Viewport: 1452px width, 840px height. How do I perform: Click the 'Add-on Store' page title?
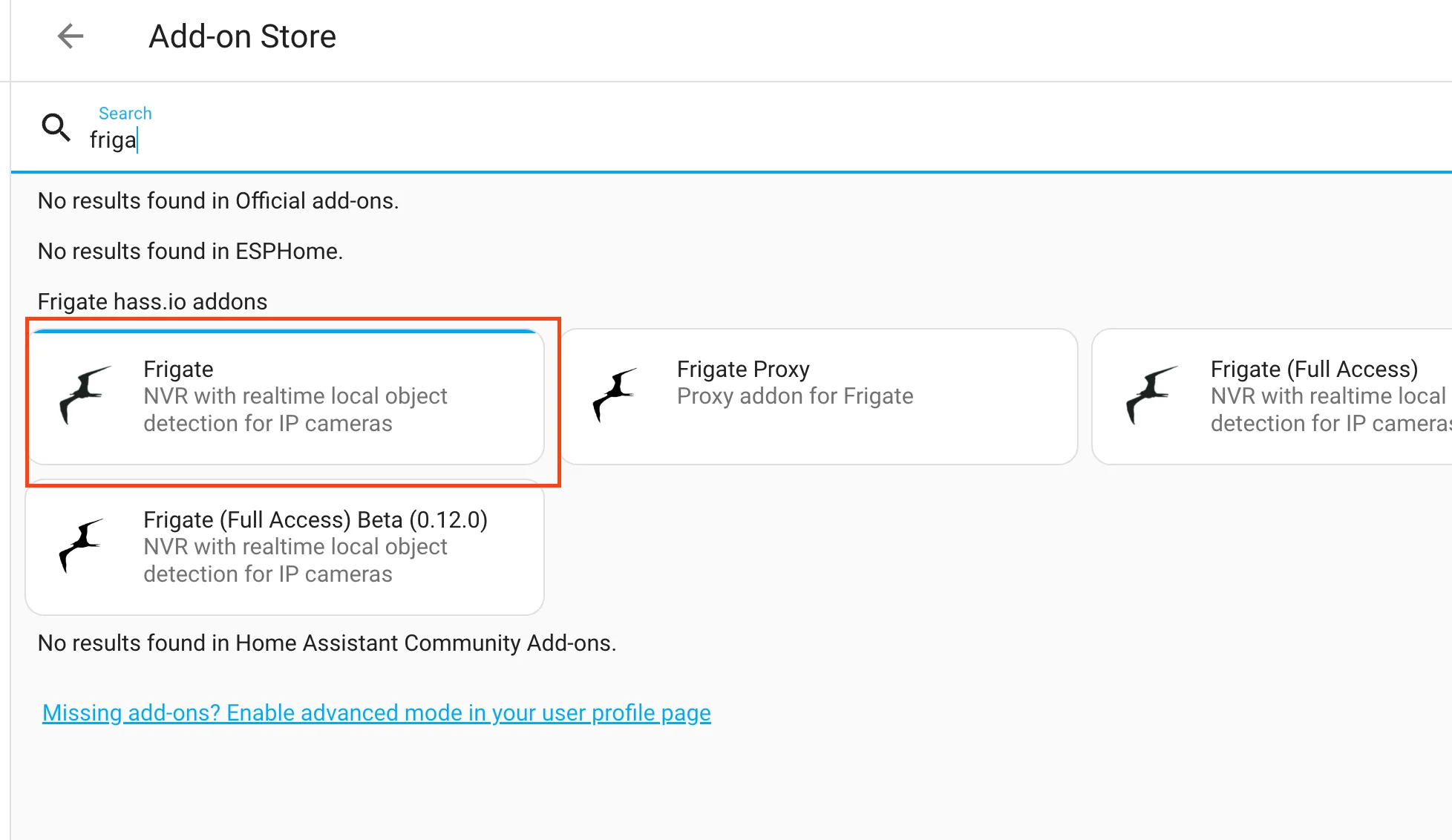pos(243,36)
